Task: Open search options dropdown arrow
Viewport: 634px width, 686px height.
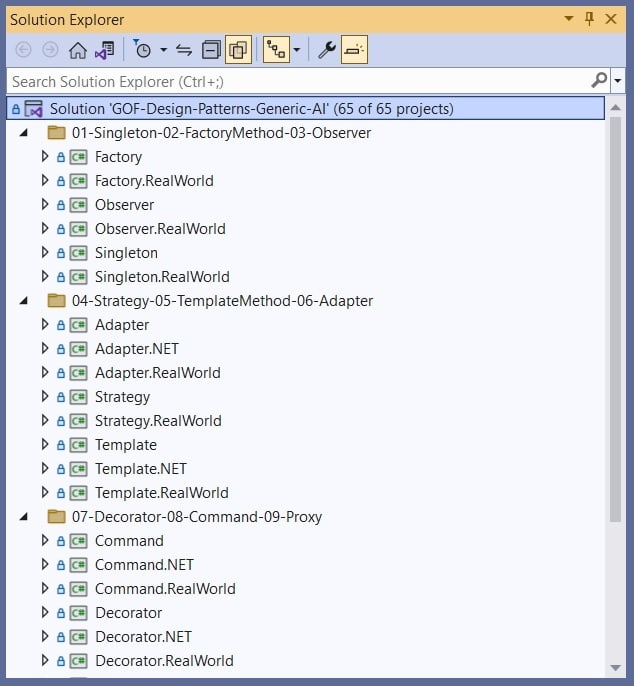Action: click(x=618, y=80)
